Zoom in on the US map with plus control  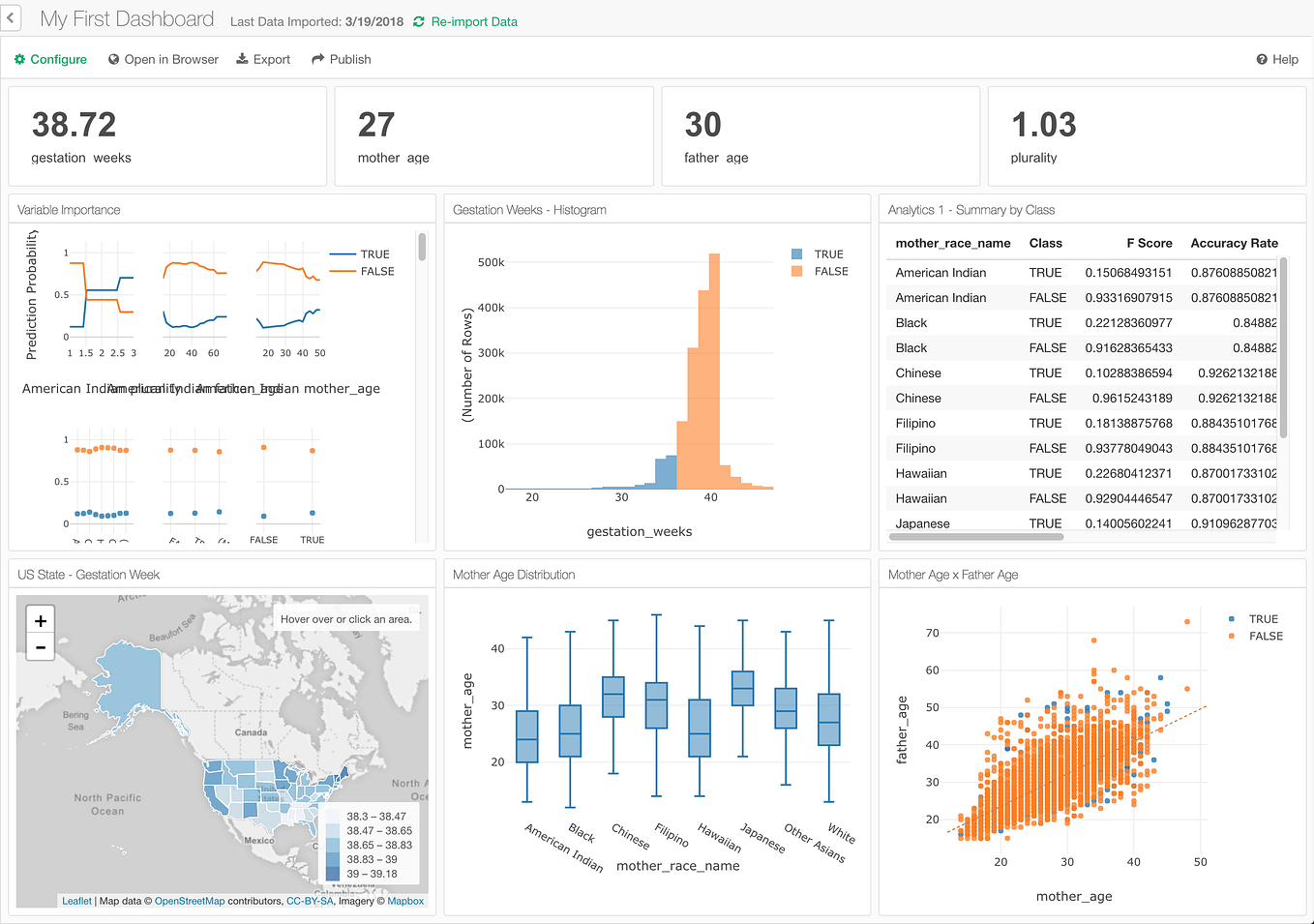[x=40, y=619]
